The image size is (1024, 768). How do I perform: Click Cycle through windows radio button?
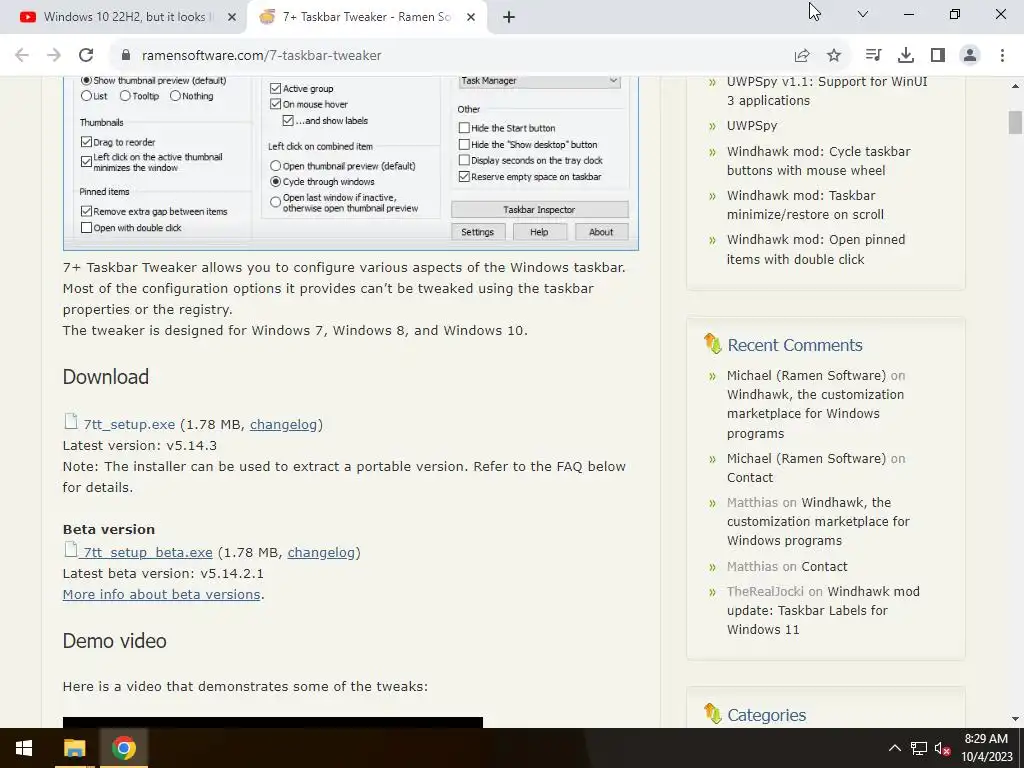(276, 182)
